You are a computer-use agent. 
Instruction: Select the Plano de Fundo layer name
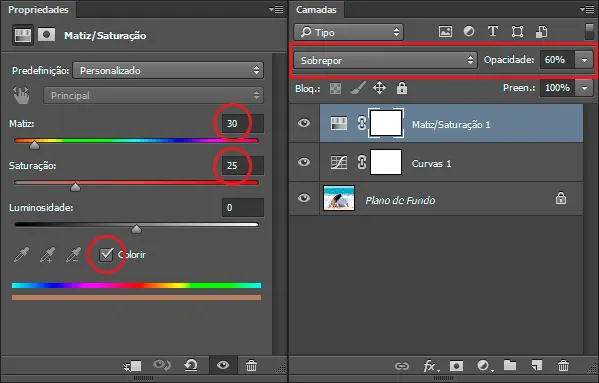pos(400,200)
